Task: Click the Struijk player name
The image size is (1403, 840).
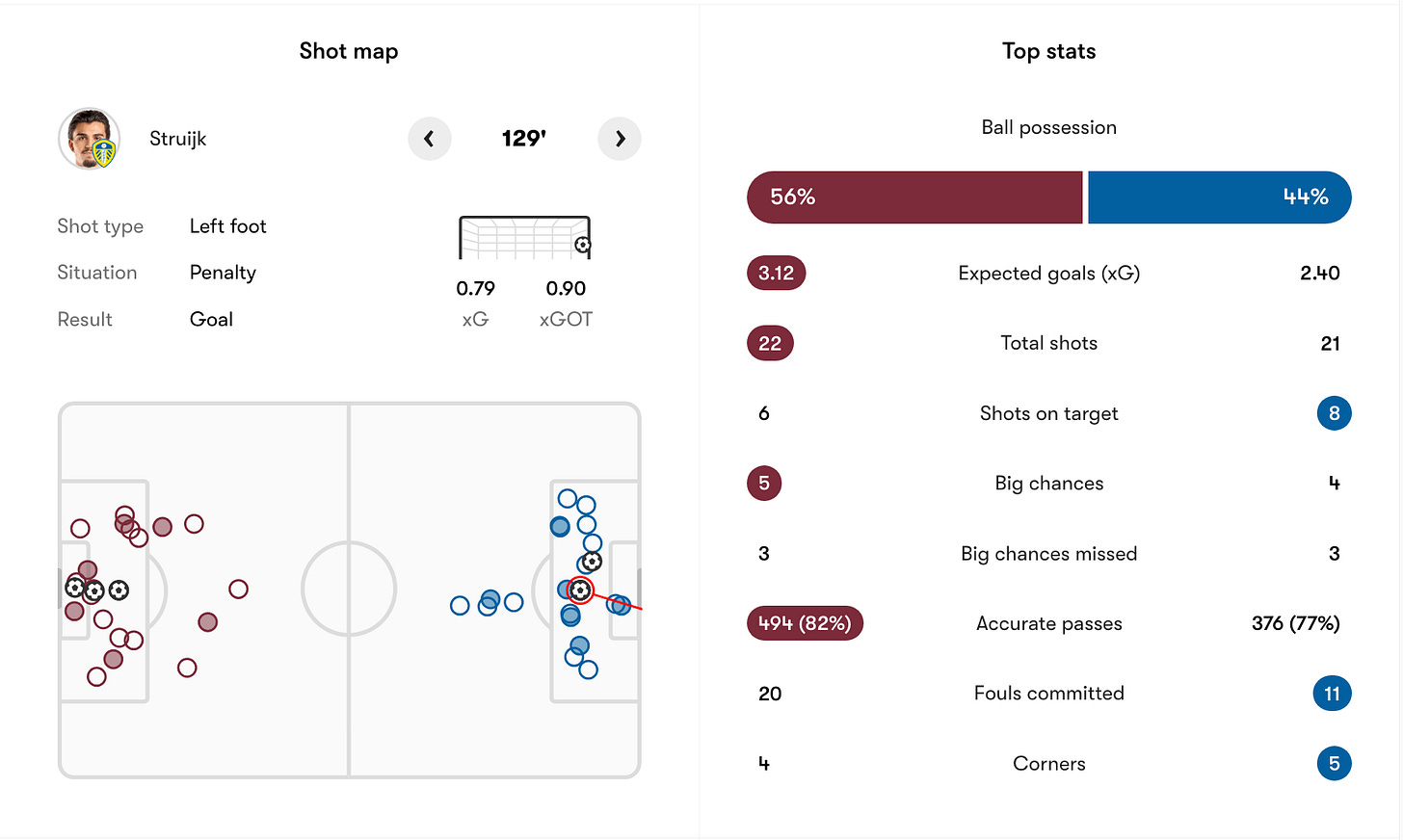Action: tap(178, 139)
